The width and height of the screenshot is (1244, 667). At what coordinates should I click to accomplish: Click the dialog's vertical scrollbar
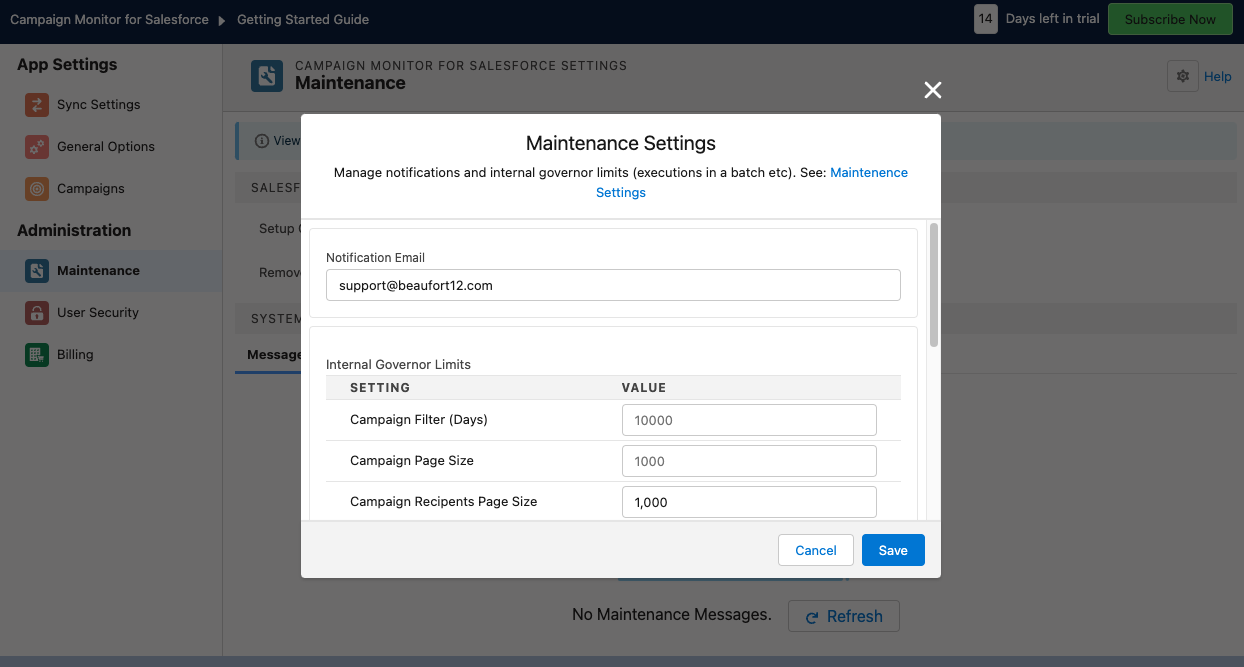coord(934,285)
